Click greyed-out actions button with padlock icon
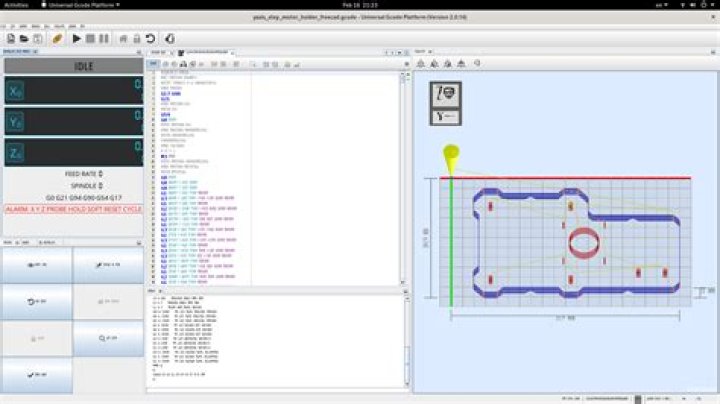The width and height of the screenshot is (720, 404). (37, 338)
